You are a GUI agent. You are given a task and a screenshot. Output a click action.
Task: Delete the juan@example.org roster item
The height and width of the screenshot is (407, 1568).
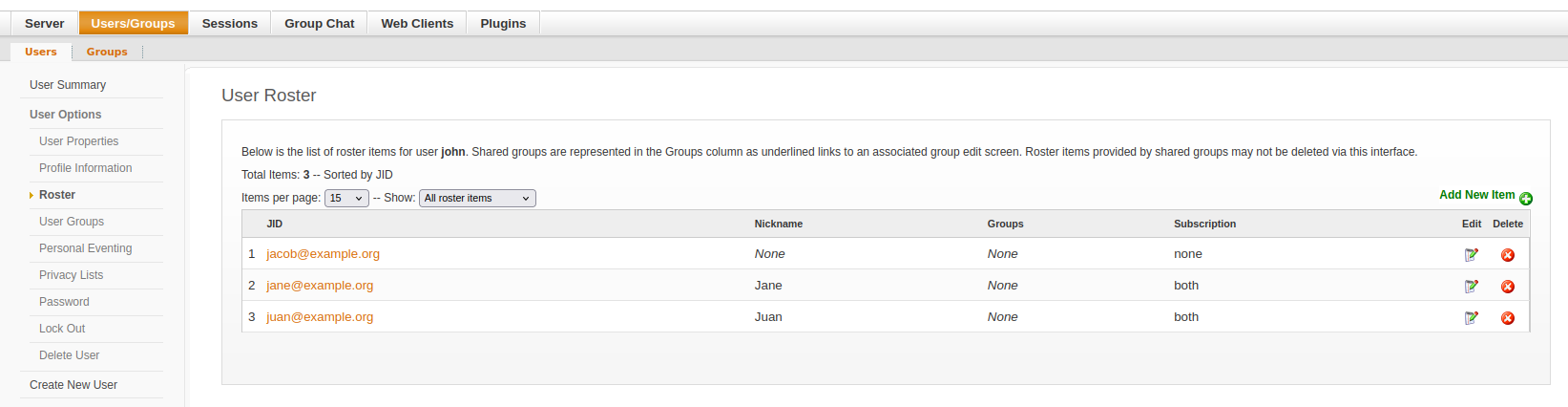[x=1507, y=318]
